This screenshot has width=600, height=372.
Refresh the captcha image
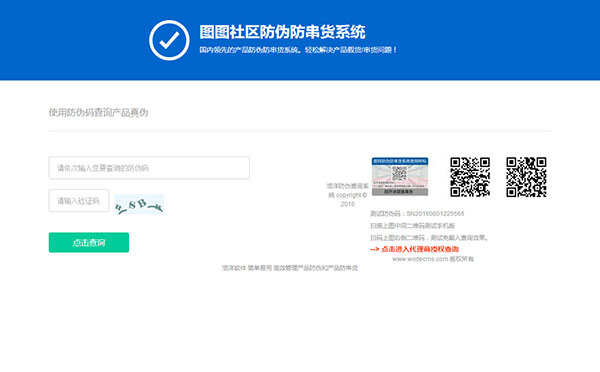(x=139, y=204)
